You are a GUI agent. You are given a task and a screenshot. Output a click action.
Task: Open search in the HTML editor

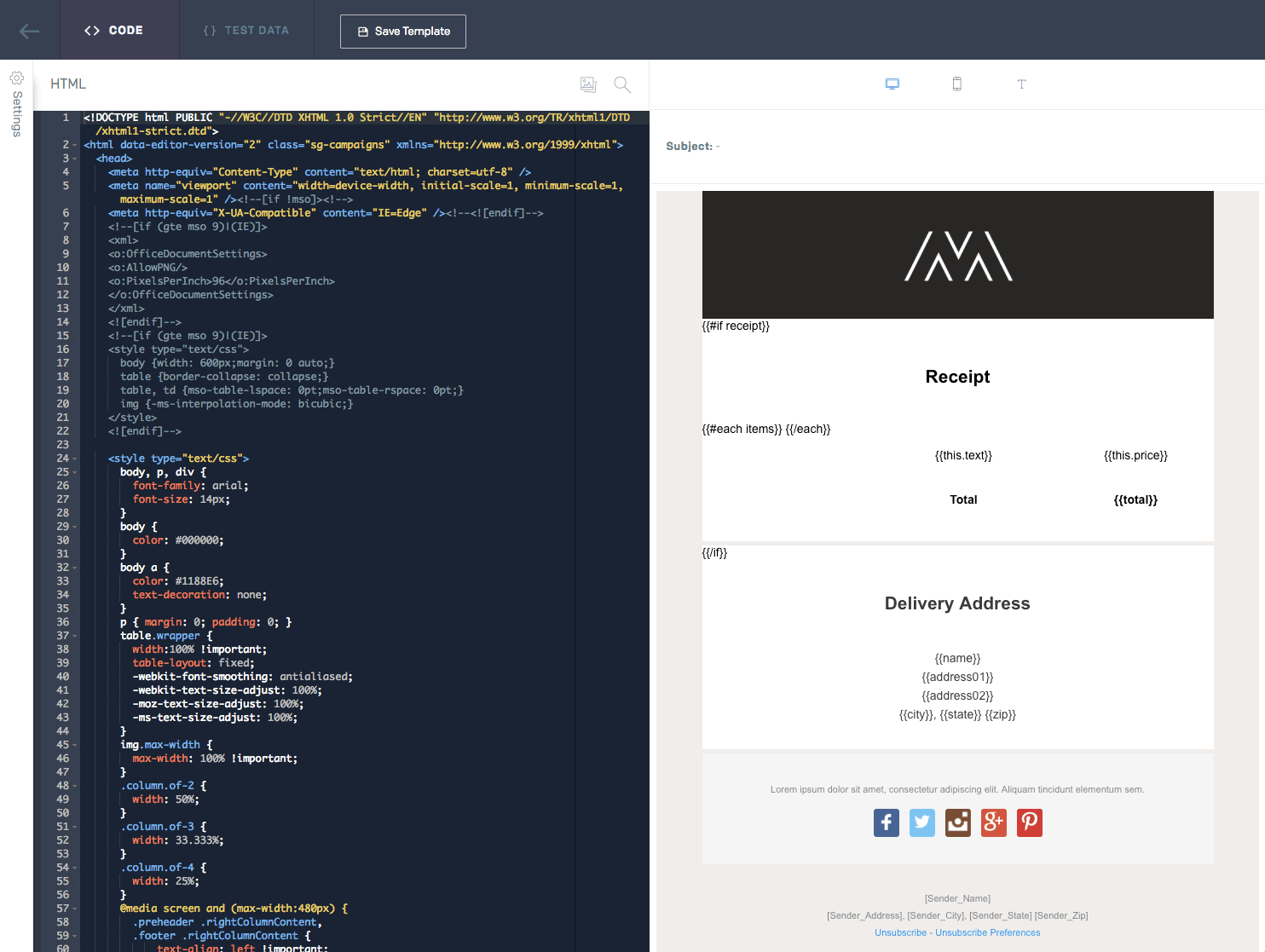point(622,84)
